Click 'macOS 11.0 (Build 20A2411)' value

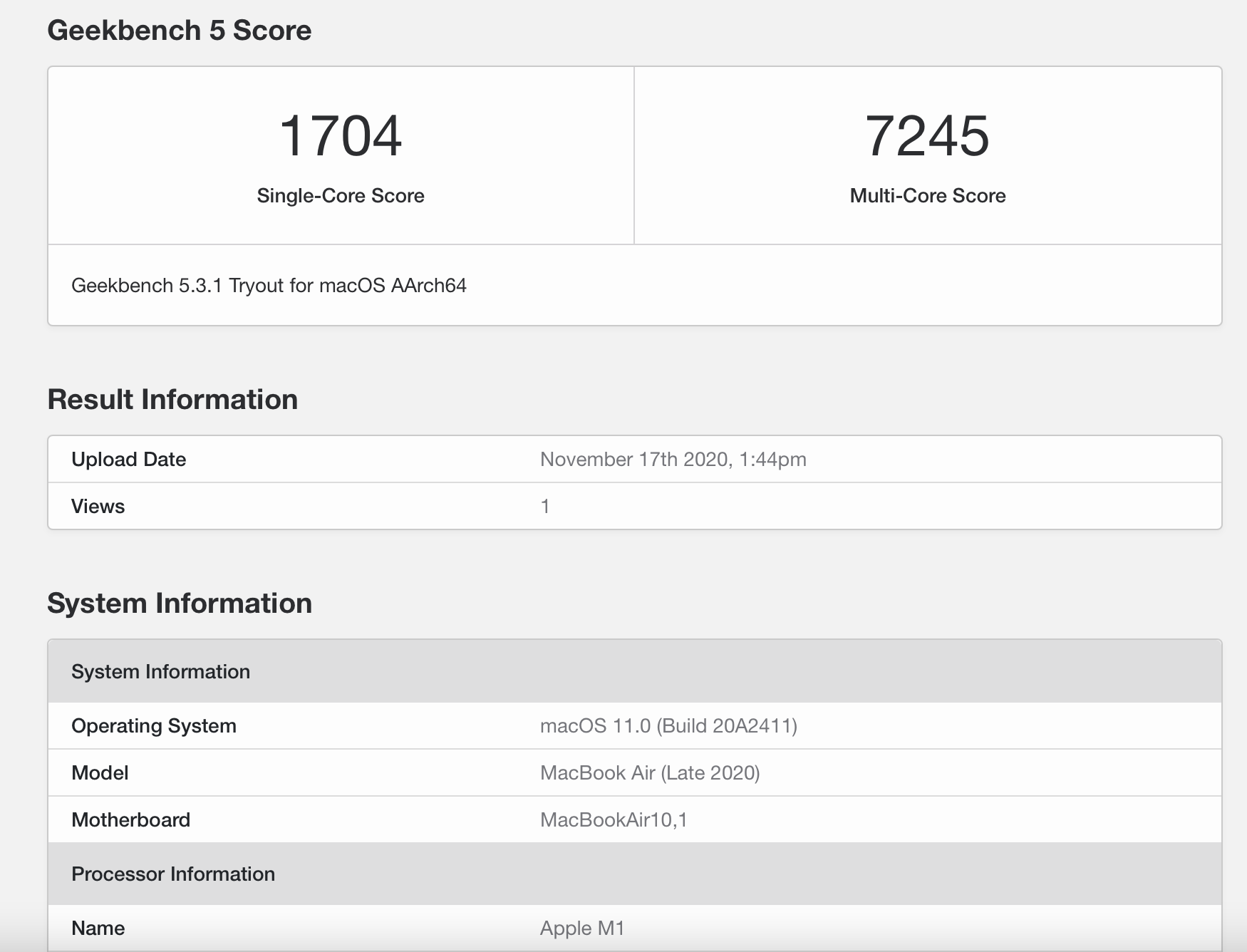coord(669,725)
